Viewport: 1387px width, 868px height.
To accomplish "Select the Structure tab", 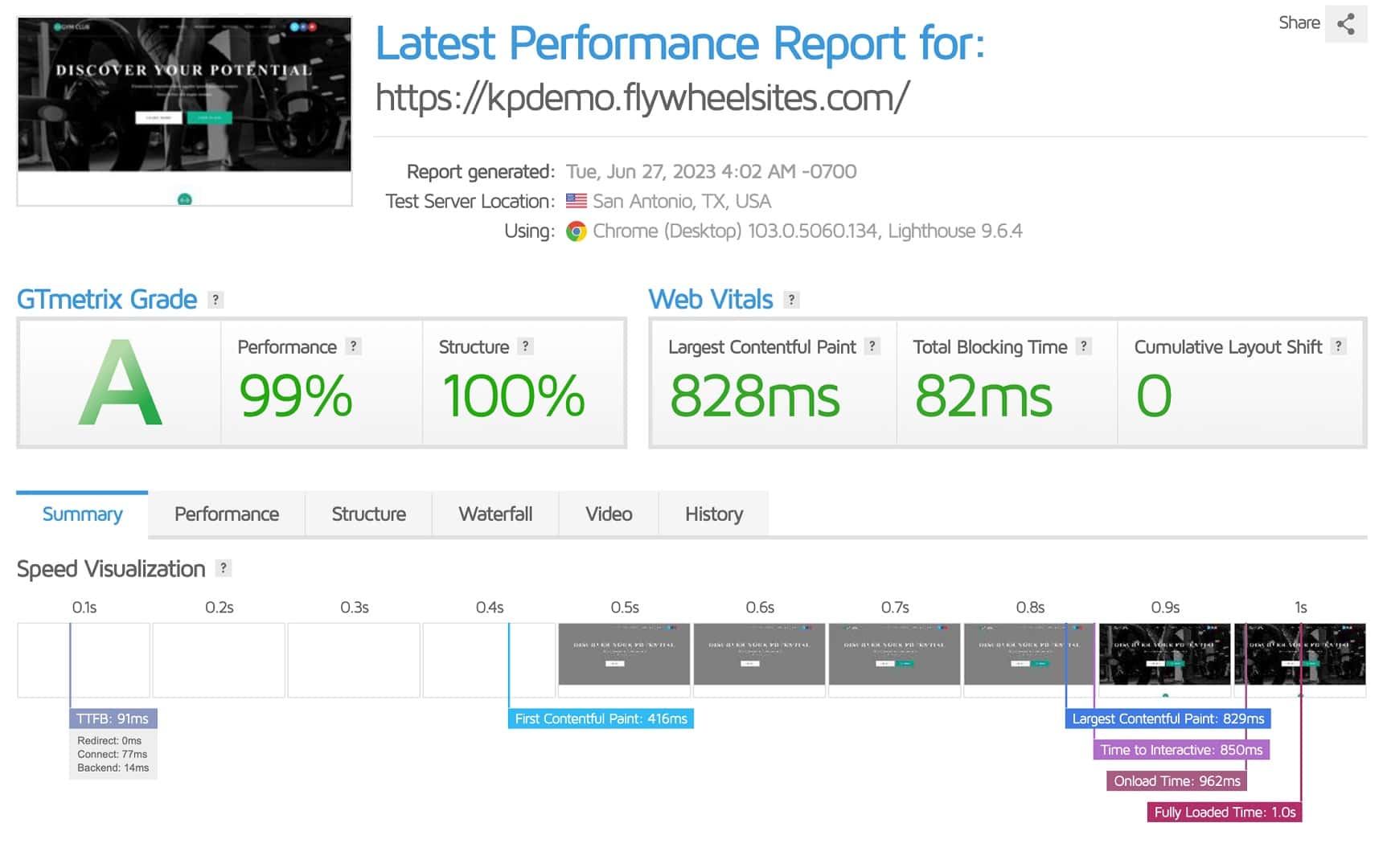I will [368, 514].
